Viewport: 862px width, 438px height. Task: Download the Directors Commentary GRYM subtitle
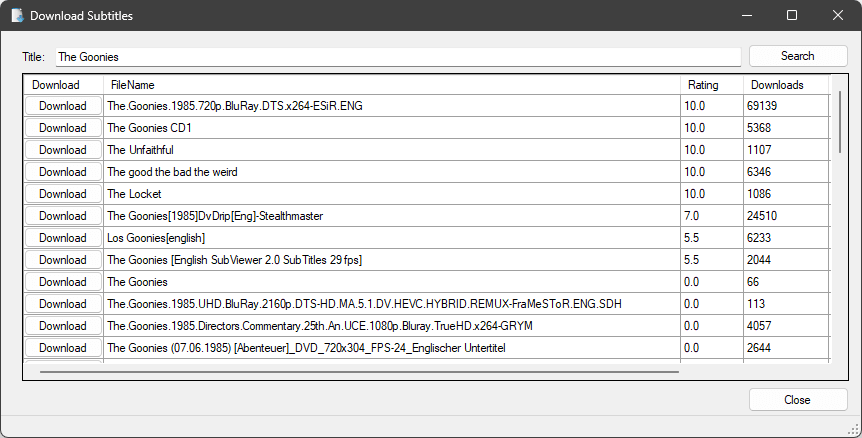(63, 326)
